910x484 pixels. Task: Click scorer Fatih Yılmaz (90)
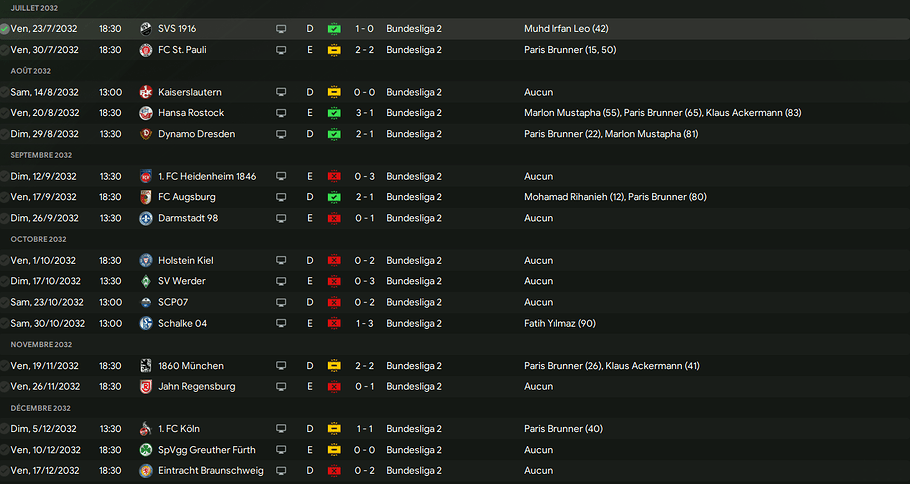click(x=566, y=323)
